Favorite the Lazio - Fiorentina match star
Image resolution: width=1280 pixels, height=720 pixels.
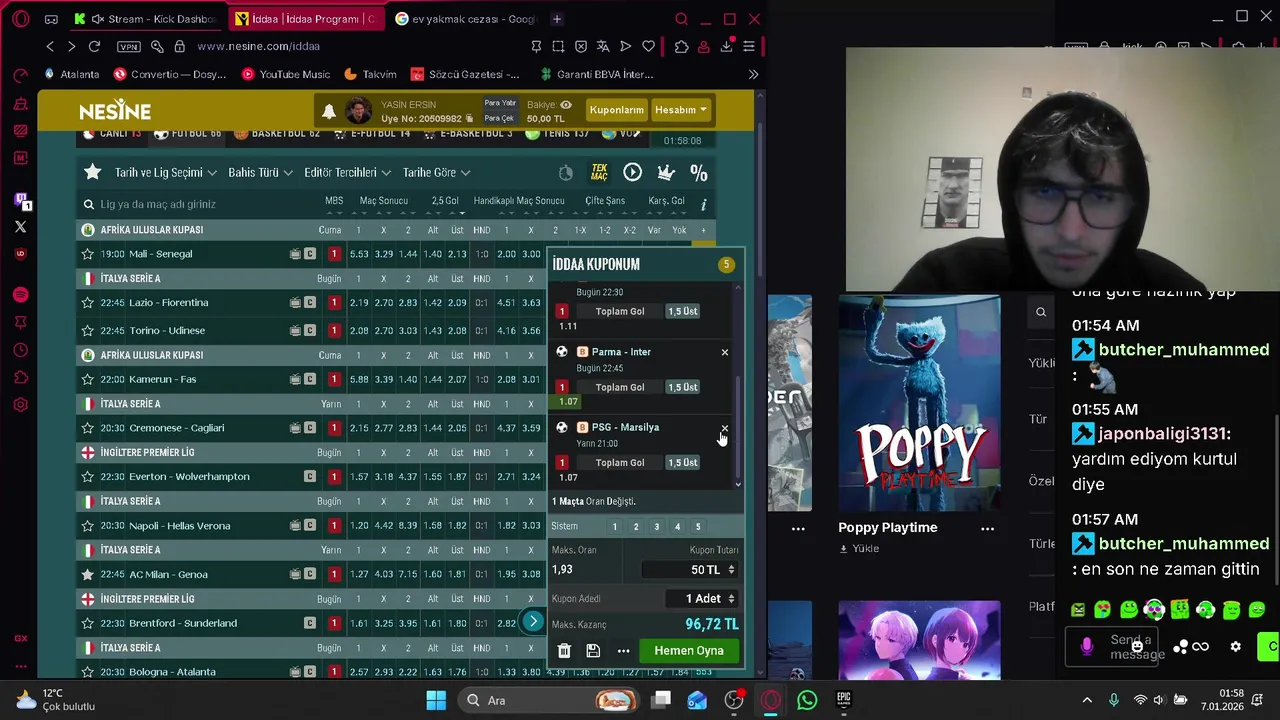coord(87,303)
